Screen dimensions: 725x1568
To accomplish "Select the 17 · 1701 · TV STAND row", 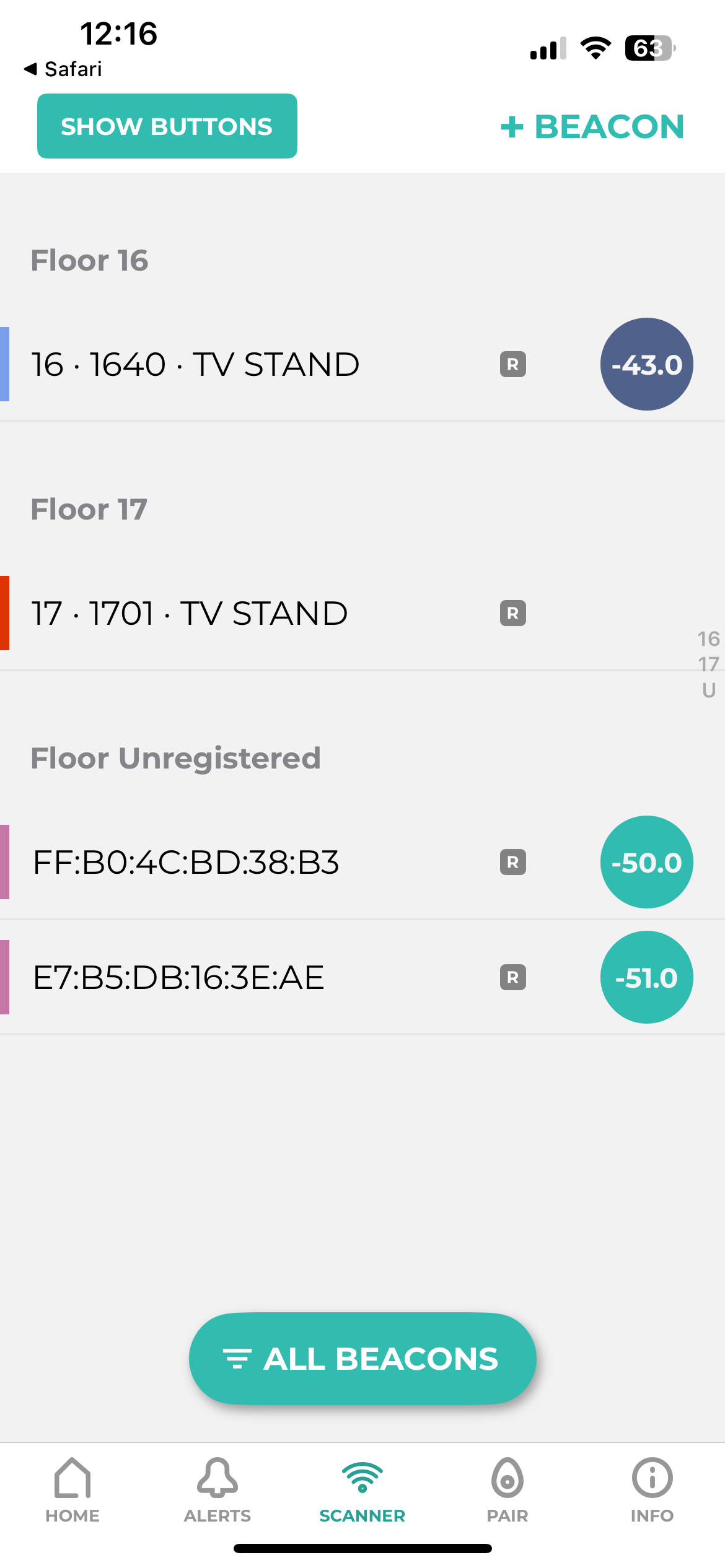I will (x=362, y=613).
